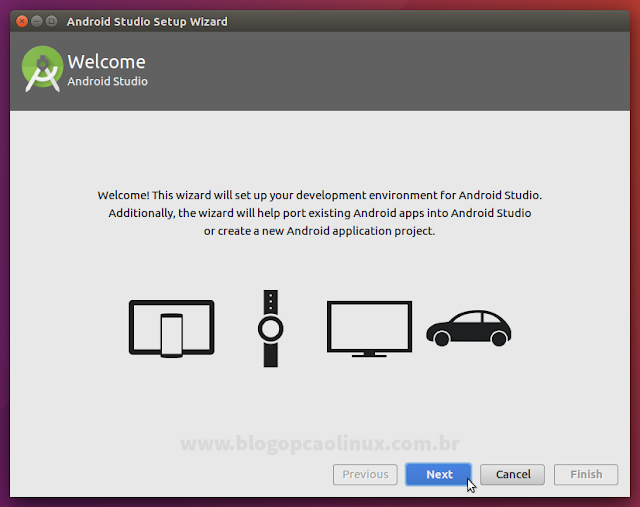The height and width of the screenshot is (507, 640).
Task: Click the Android Auto car icon
Action: tap(469, 328)
